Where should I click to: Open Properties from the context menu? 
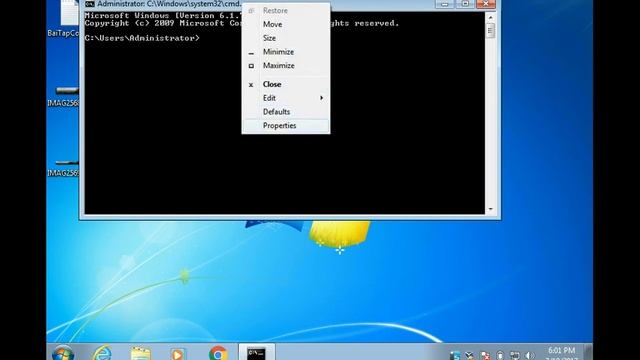click(x=286, y=126)
